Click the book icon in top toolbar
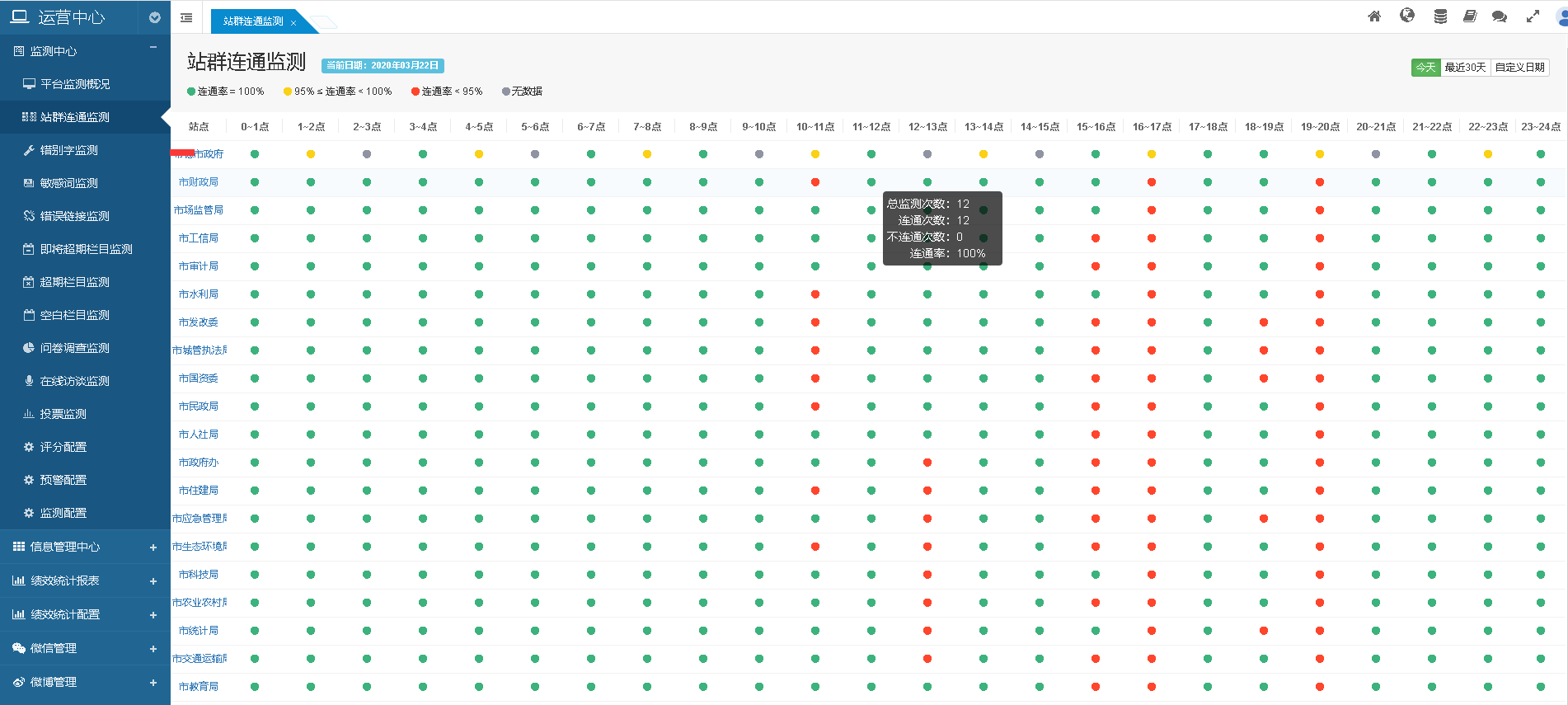 coord(1469,16)
